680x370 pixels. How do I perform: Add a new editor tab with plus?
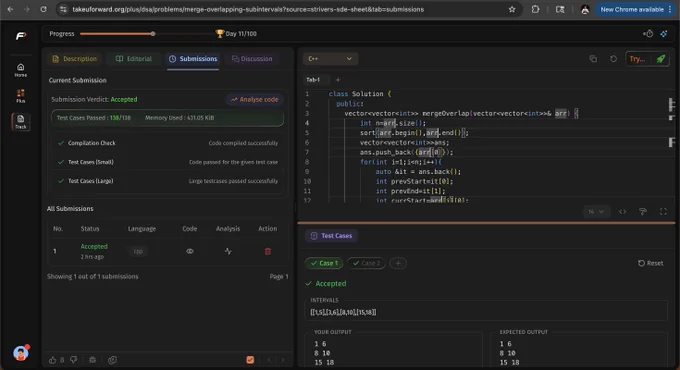338,80
